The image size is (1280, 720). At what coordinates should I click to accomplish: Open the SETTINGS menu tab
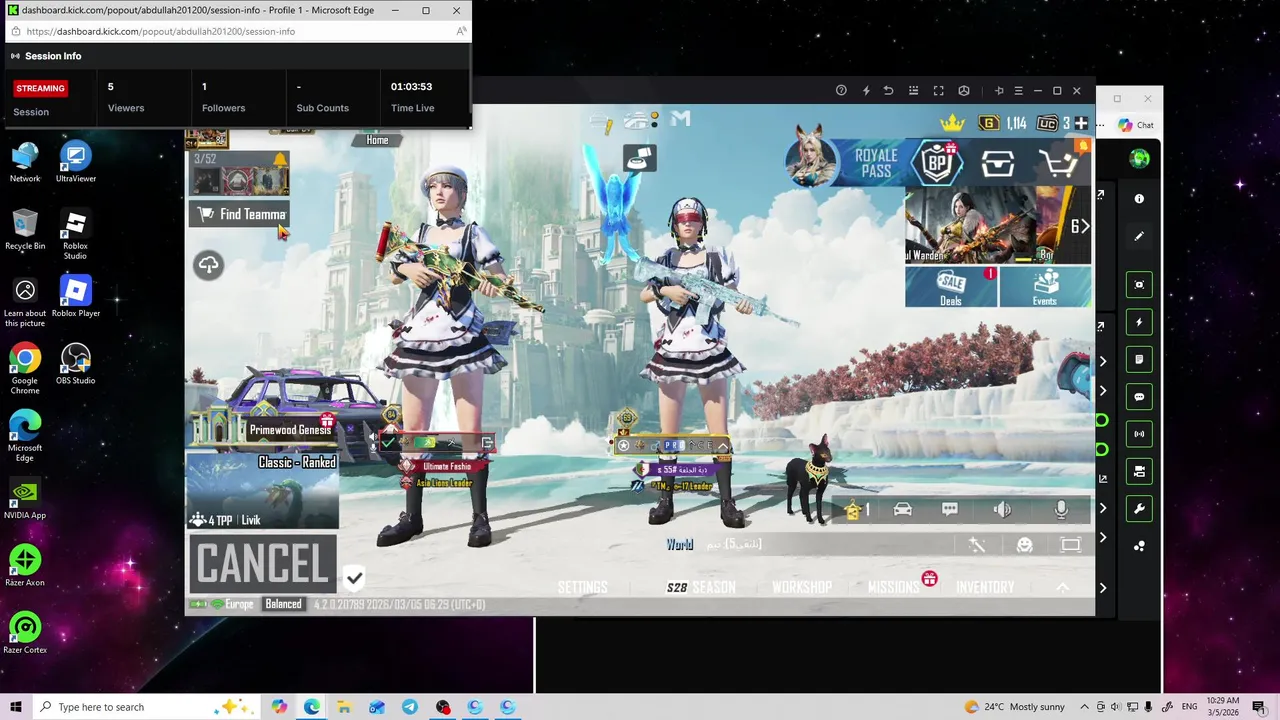tap(582, 587)
